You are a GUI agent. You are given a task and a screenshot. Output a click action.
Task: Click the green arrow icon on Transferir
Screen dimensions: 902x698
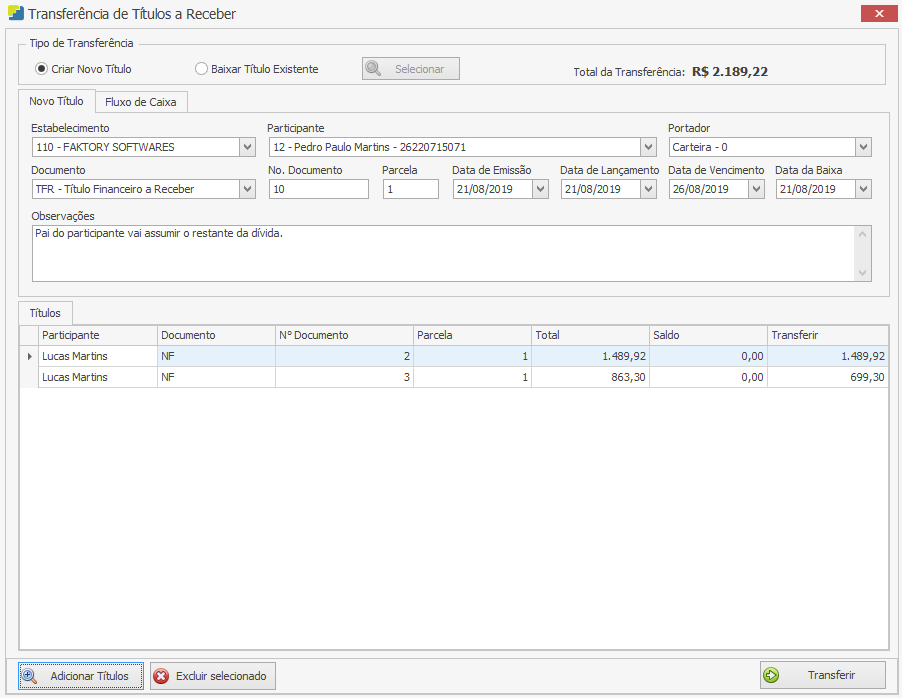click(x=771, y=675)
